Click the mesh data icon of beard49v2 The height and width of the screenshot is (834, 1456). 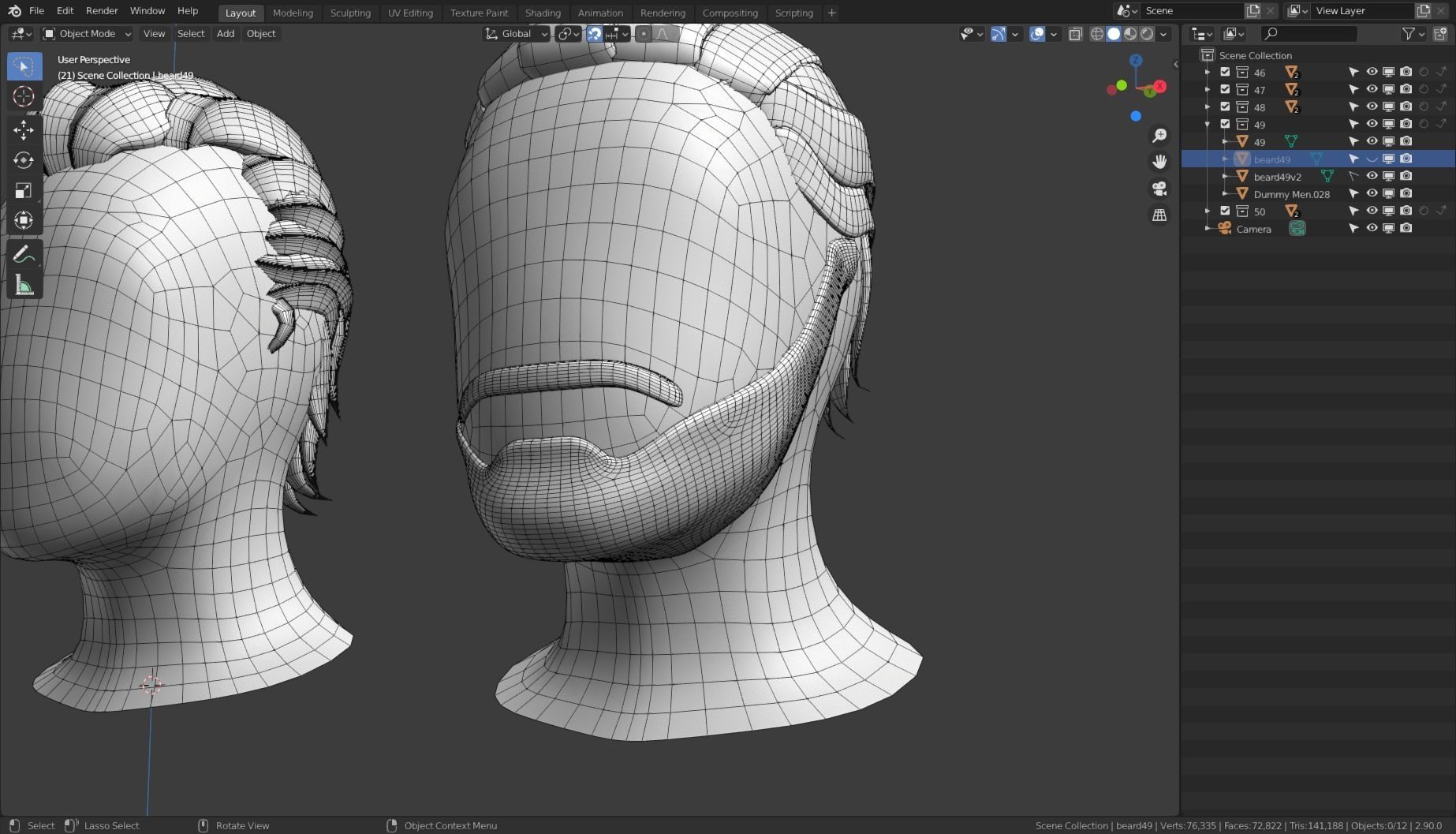1327,176
